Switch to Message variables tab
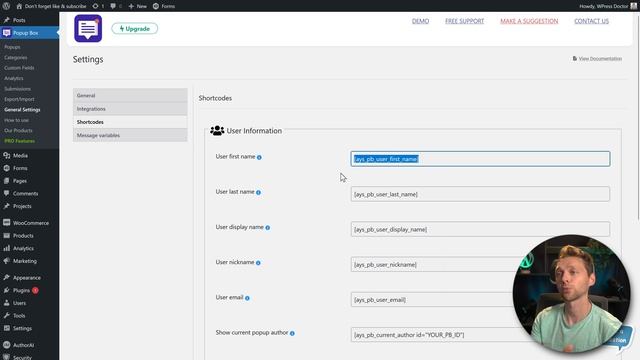Screen dimensions: 640x360 click(x=130, y=135)
